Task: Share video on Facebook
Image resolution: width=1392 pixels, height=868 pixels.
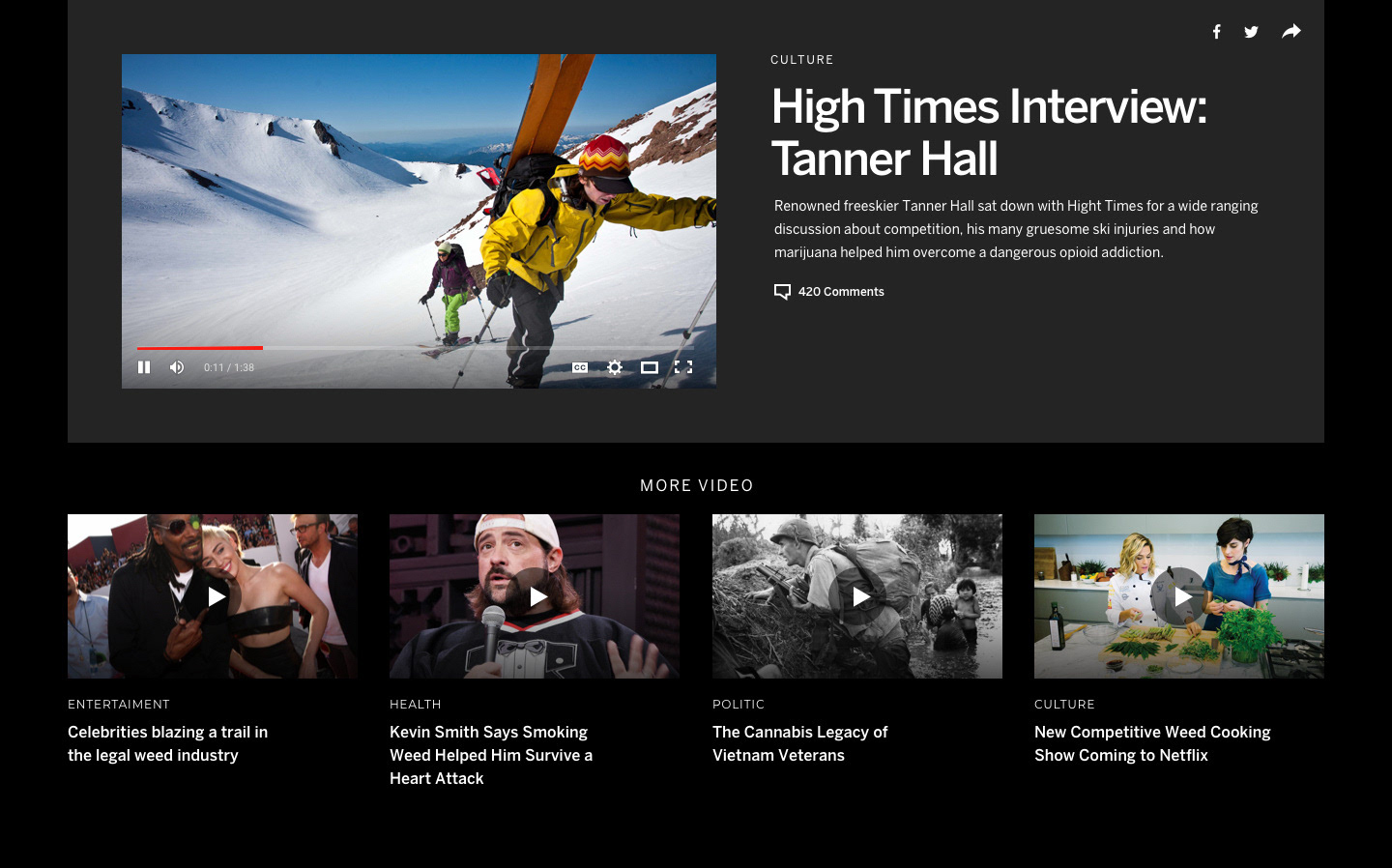Action: click(x=1216, y=32)
